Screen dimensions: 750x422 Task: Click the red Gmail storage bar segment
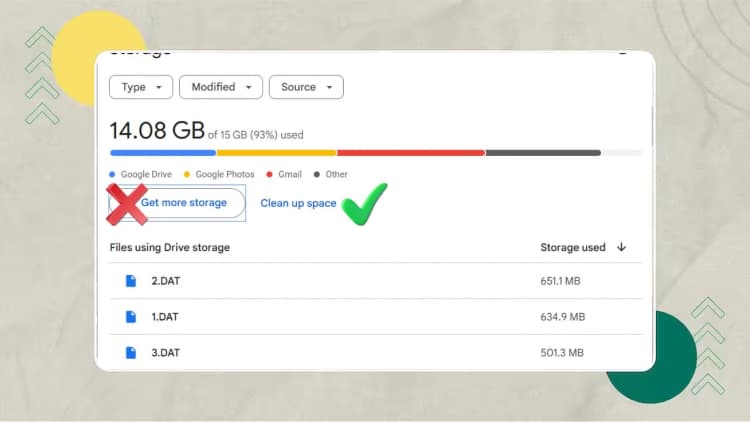pos(410,153)
